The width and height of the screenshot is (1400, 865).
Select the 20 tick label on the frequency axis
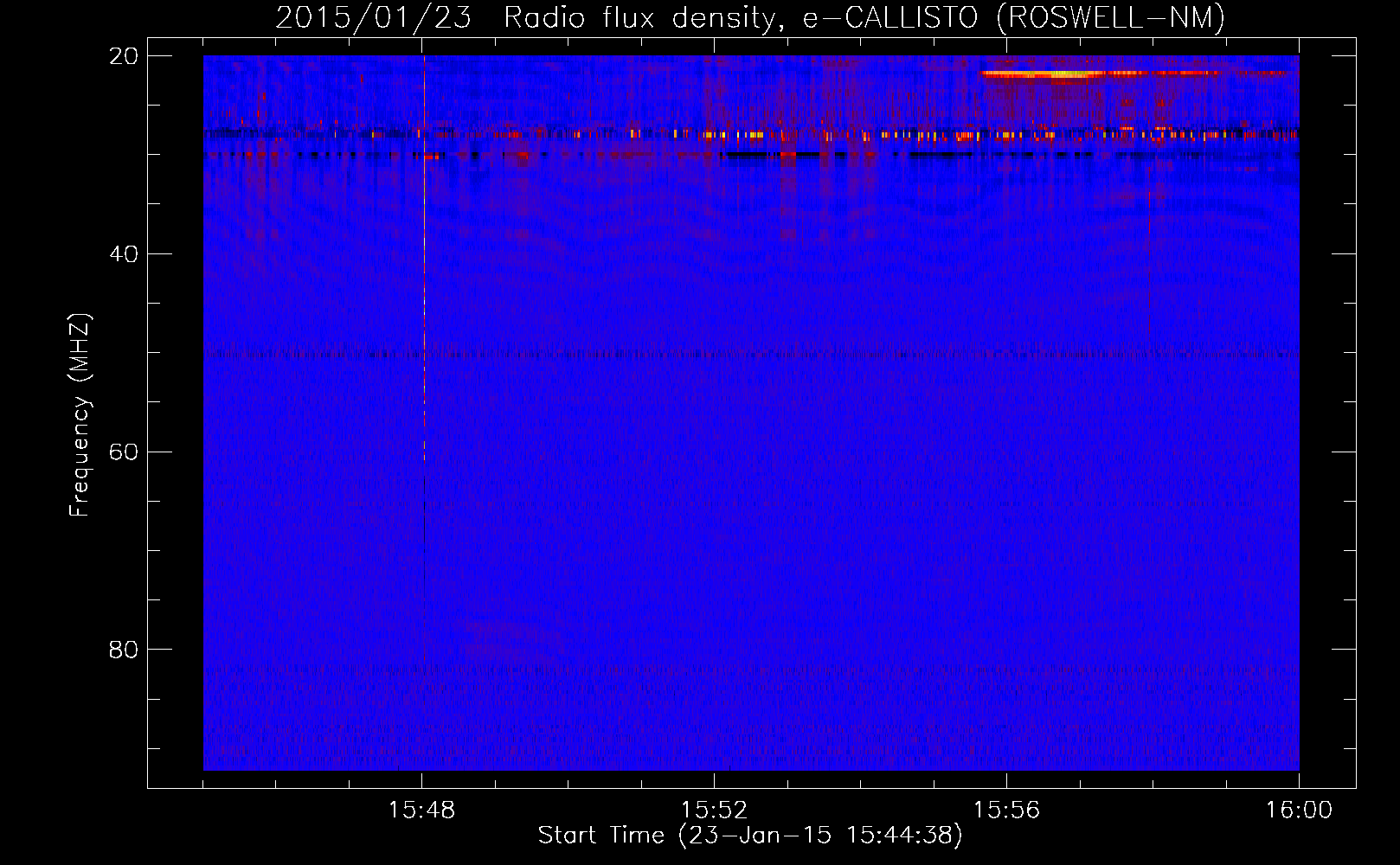click(124, 56)
